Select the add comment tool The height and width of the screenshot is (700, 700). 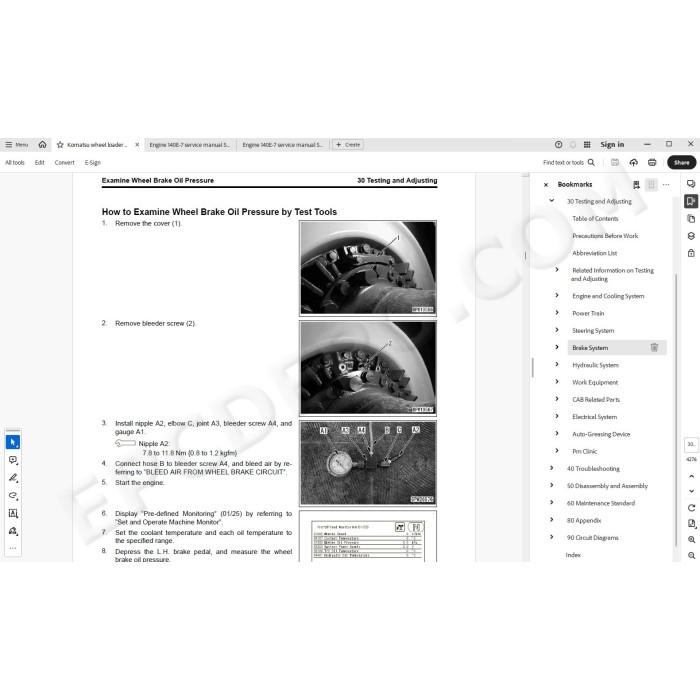tap(13, 460)
